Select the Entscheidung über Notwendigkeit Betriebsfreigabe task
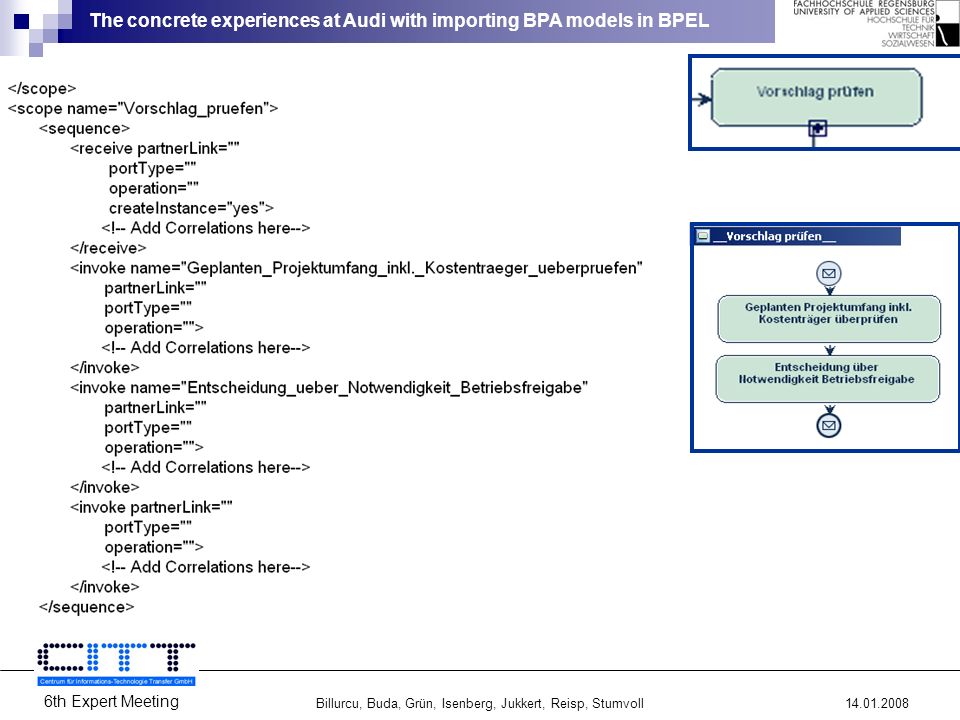Screen dimensions: 960x720 827,378
